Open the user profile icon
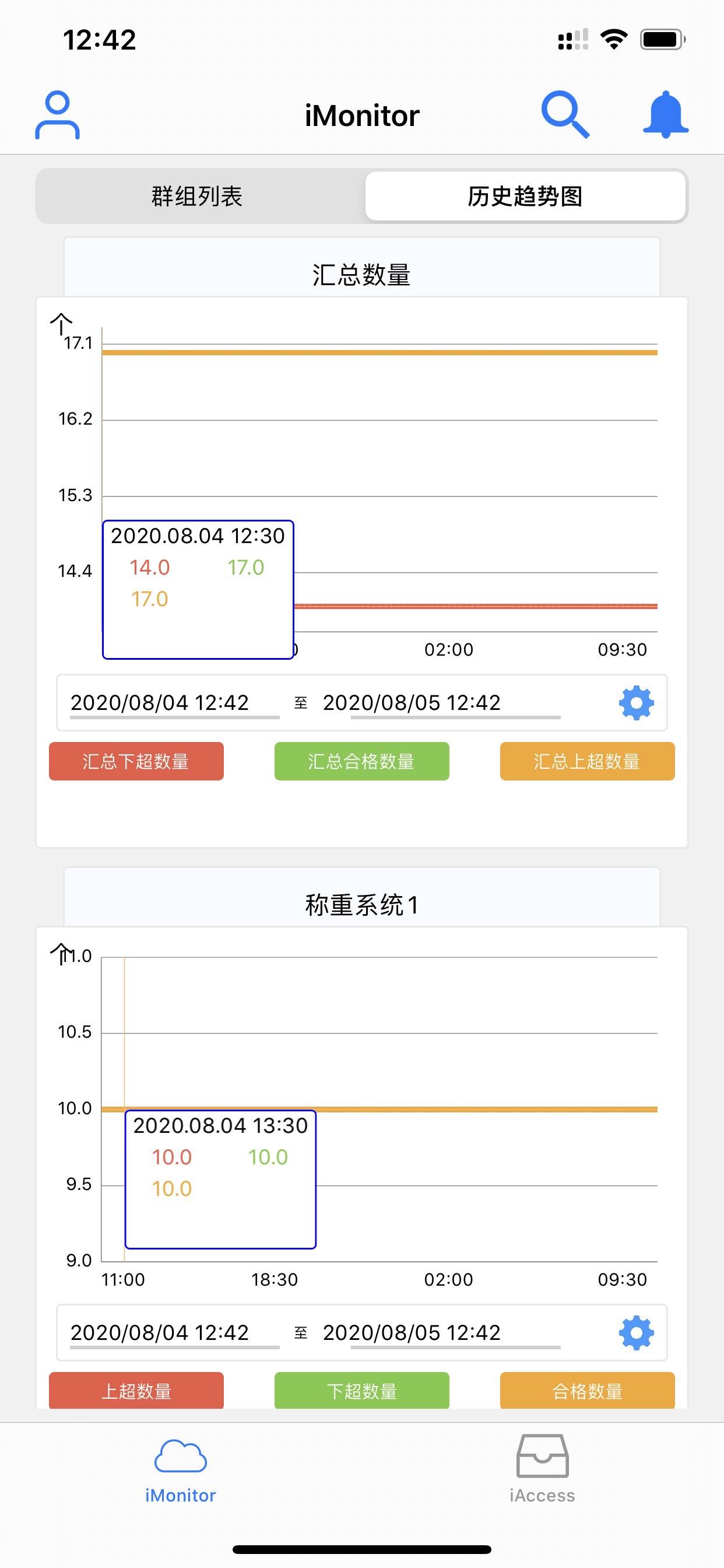 (x=57, y=115)
